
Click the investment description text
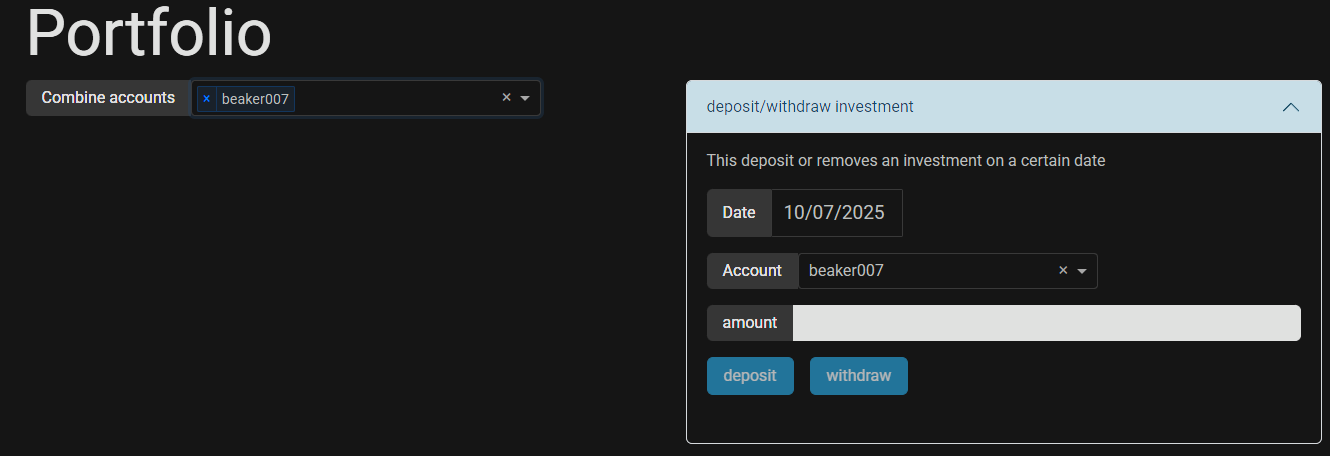click(x=905, y=160)
